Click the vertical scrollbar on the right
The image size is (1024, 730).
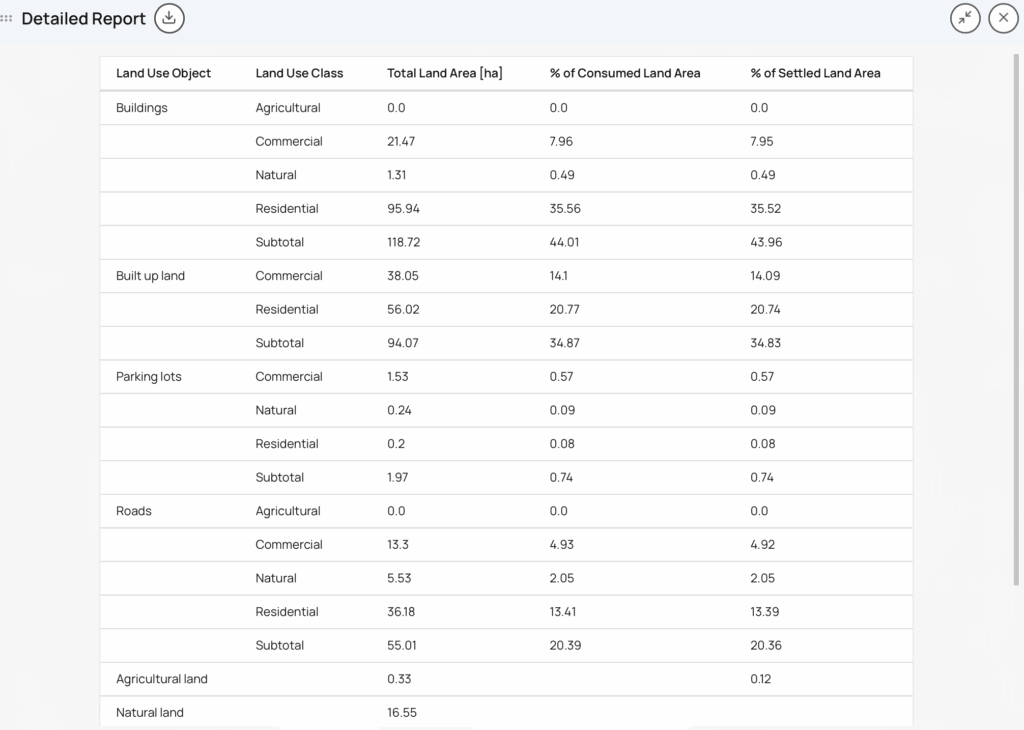tap(1018, 300)
